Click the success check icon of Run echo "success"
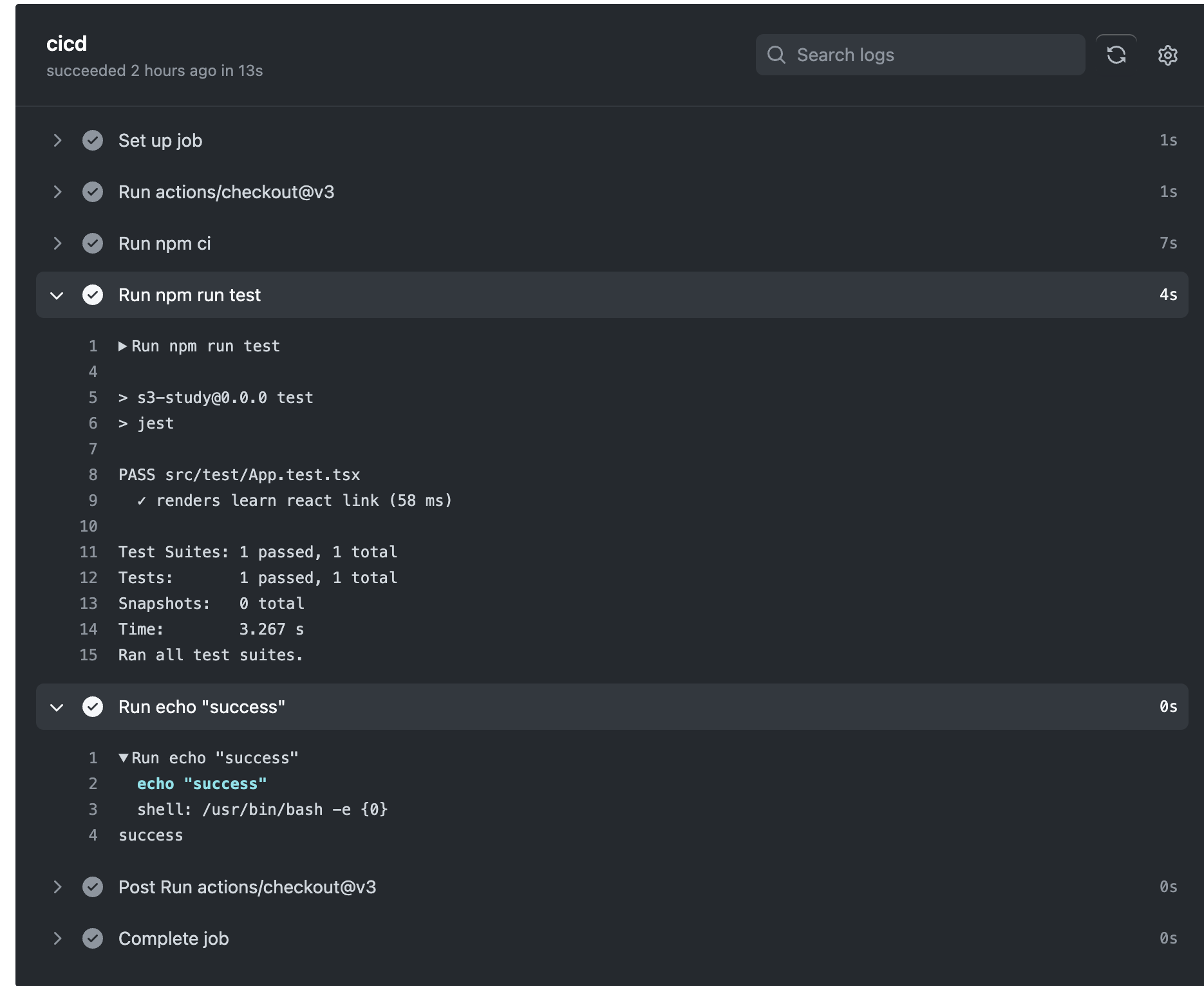The height and width of the screenshot is (986, 1204). (x=93, y=707)
